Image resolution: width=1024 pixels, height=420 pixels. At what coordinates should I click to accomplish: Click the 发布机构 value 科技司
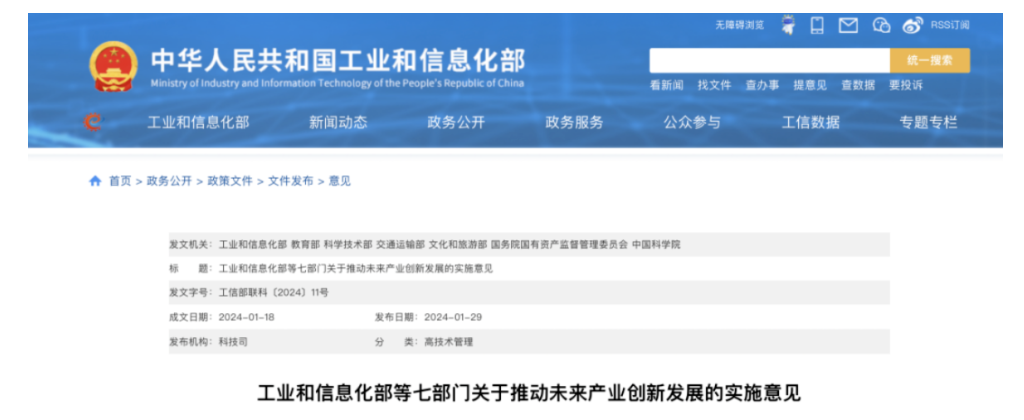click(233, 342)
